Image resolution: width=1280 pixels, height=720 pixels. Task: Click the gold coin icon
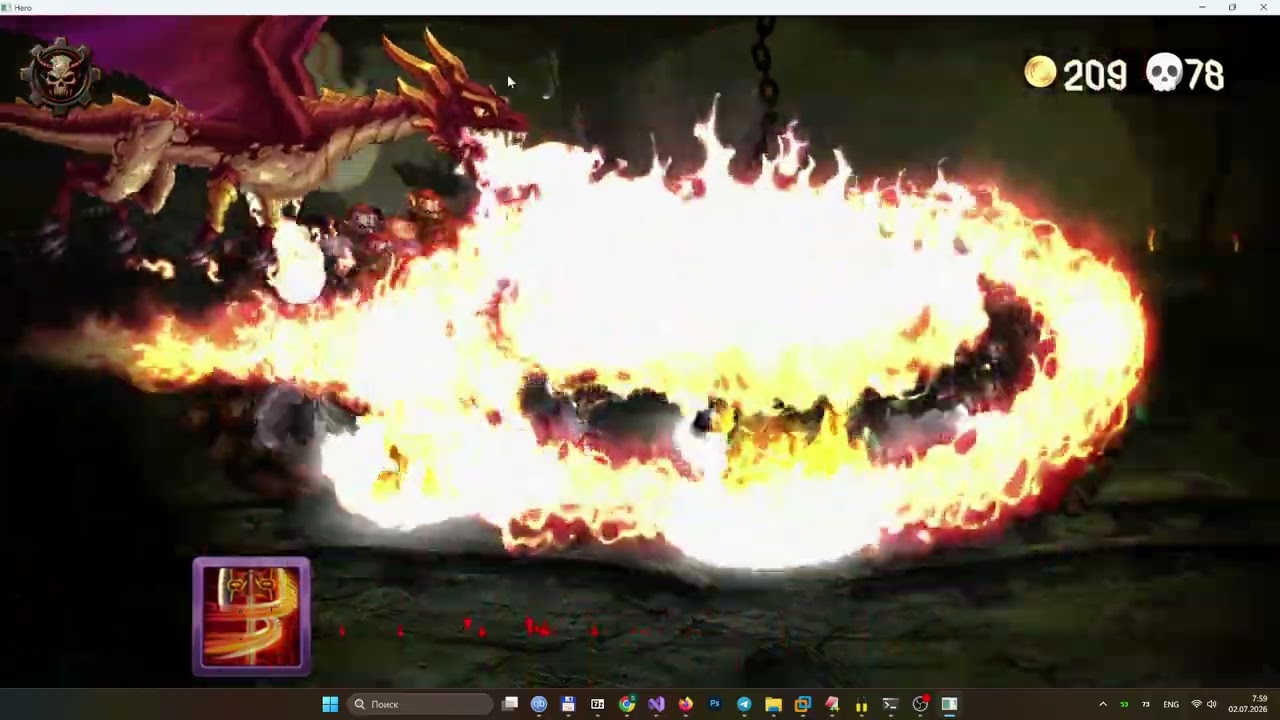[x=1040, y=72]
